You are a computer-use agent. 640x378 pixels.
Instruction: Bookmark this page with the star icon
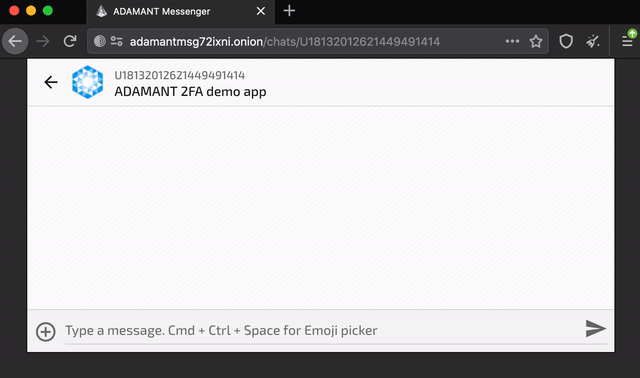(x=536, y=41)
